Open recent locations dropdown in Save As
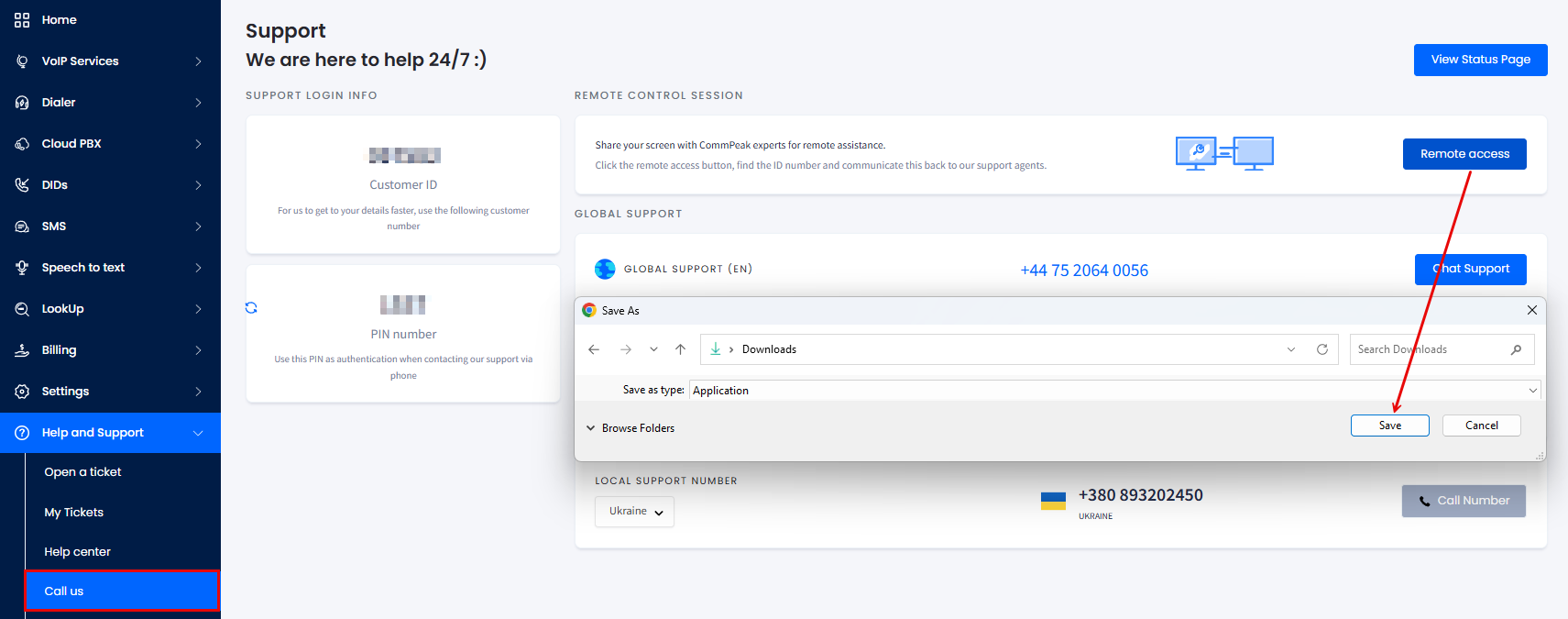1568x619 pixels. point(653,349)
